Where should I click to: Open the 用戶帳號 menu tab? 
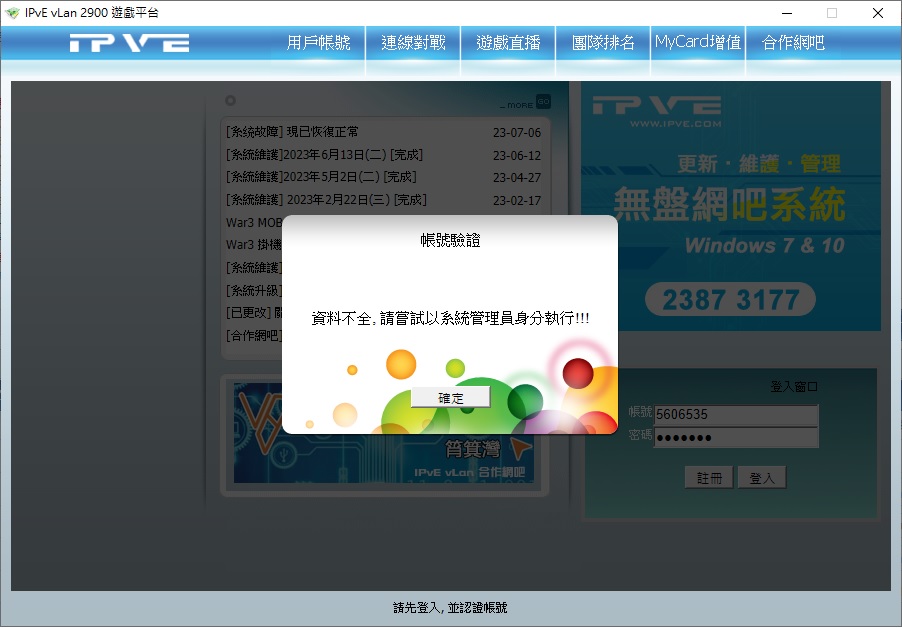[318, 43]
